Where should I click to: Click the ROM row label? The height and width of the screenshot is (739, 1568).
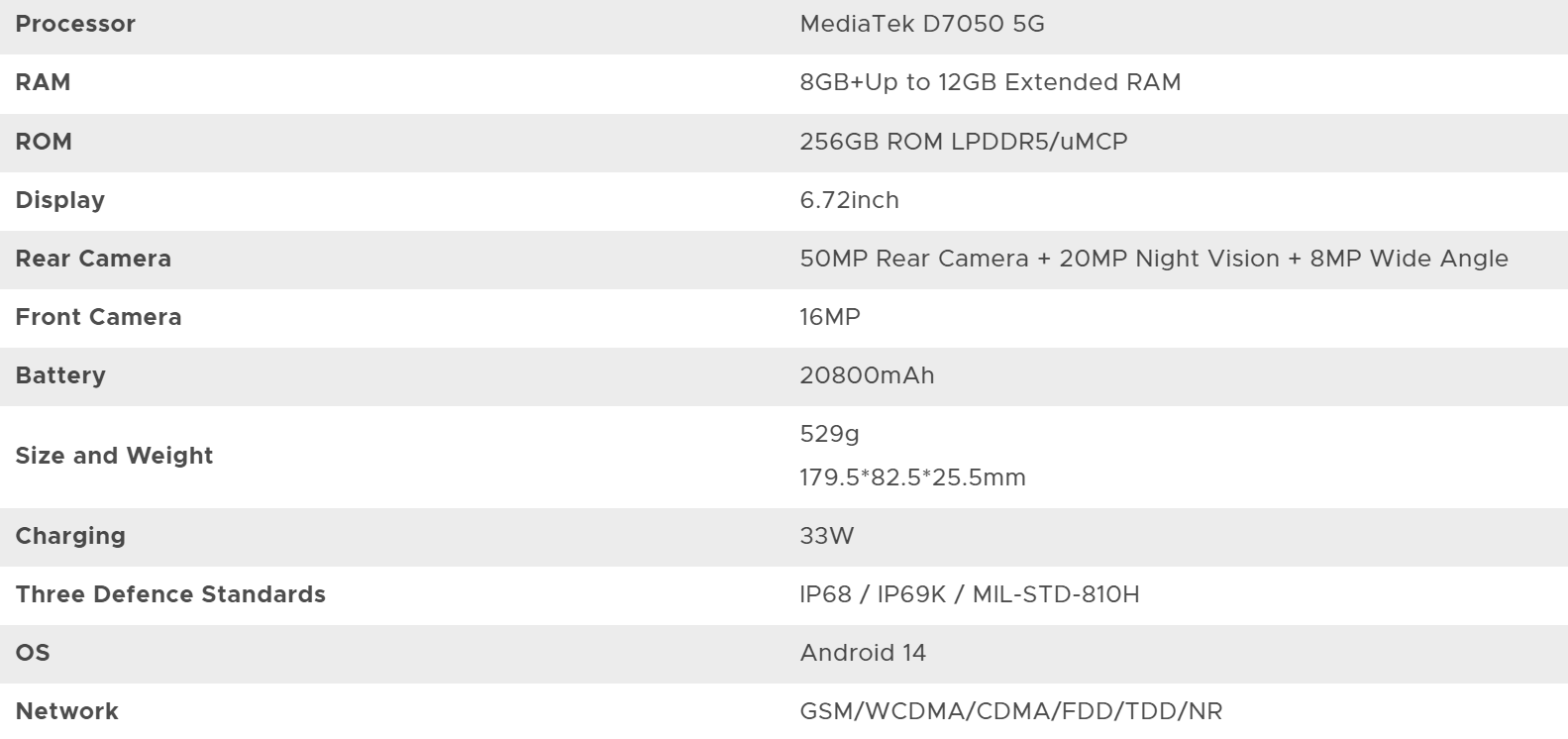44,142
